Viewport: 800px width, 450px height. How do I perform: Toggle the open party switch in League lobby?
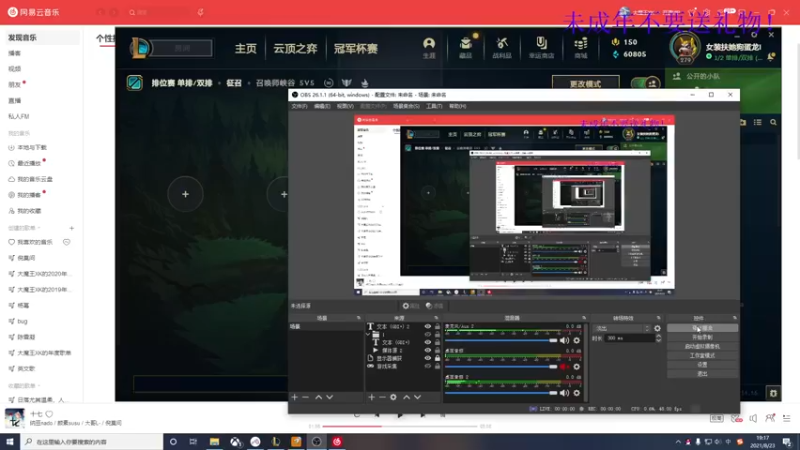tap(645, 83)
